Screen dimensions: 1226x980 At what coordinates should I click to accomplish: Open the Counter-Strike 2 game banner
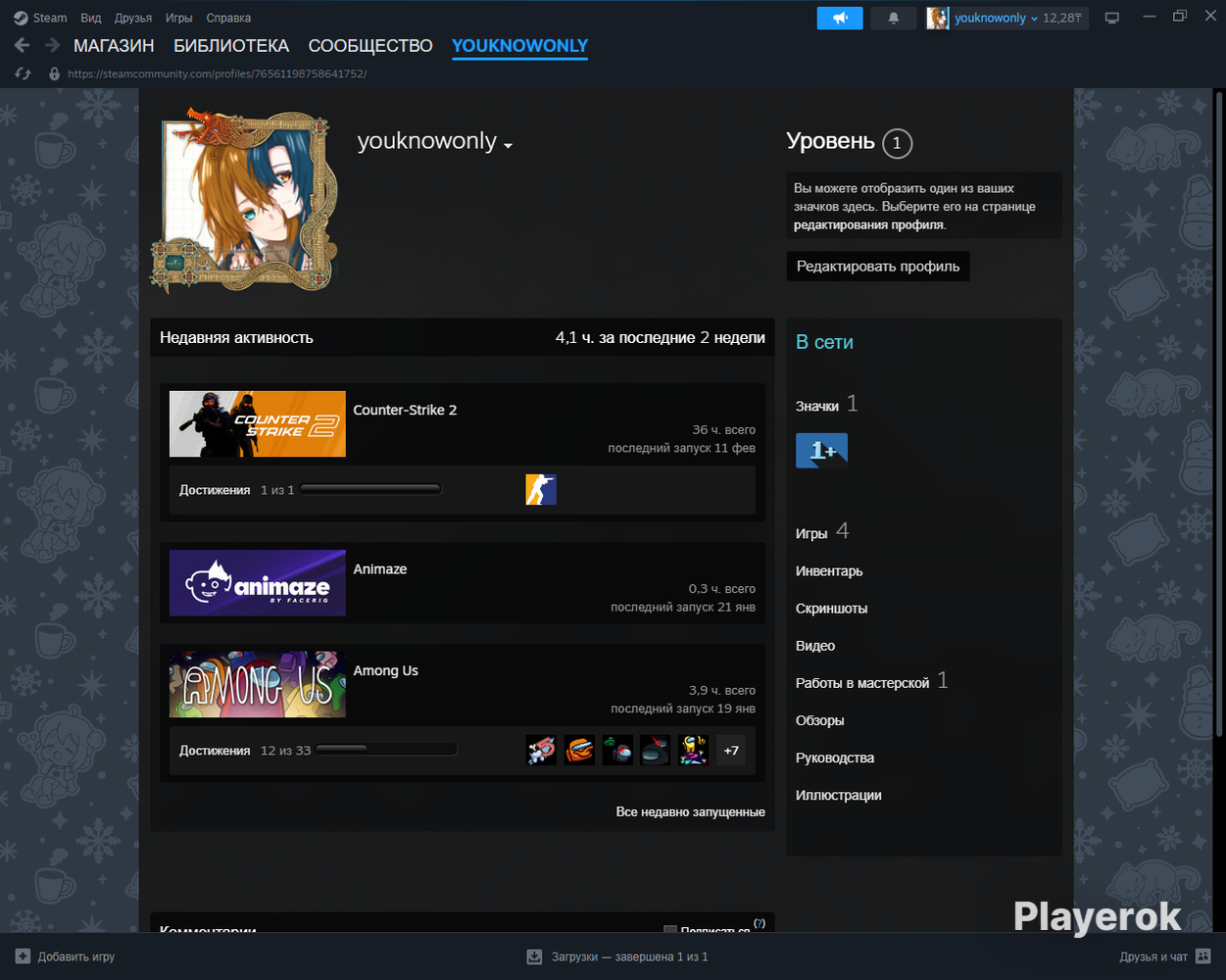[258, 423]
